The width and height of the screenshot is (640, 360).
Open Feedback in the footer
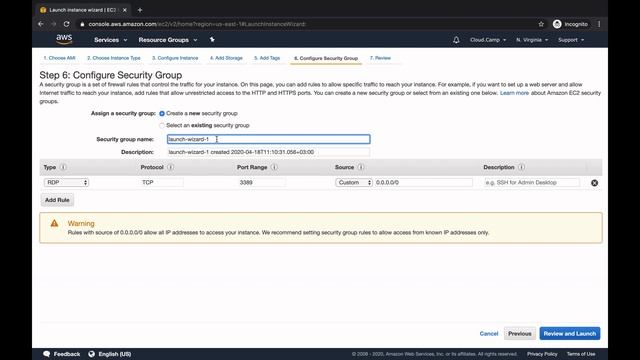[x=67, y=354]
